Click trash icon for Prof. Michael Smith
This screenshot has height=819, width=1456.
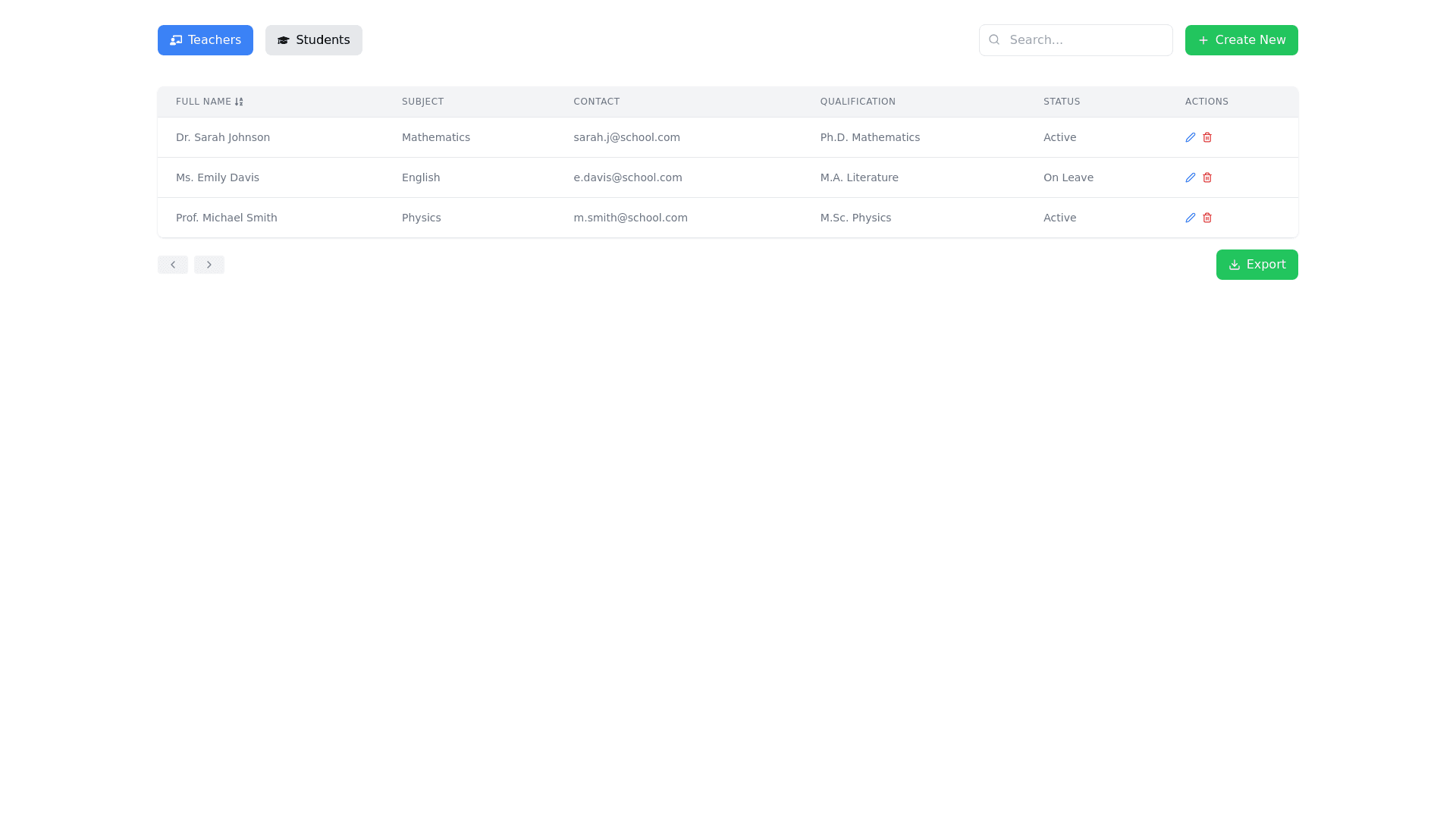tap(1207, 218)
